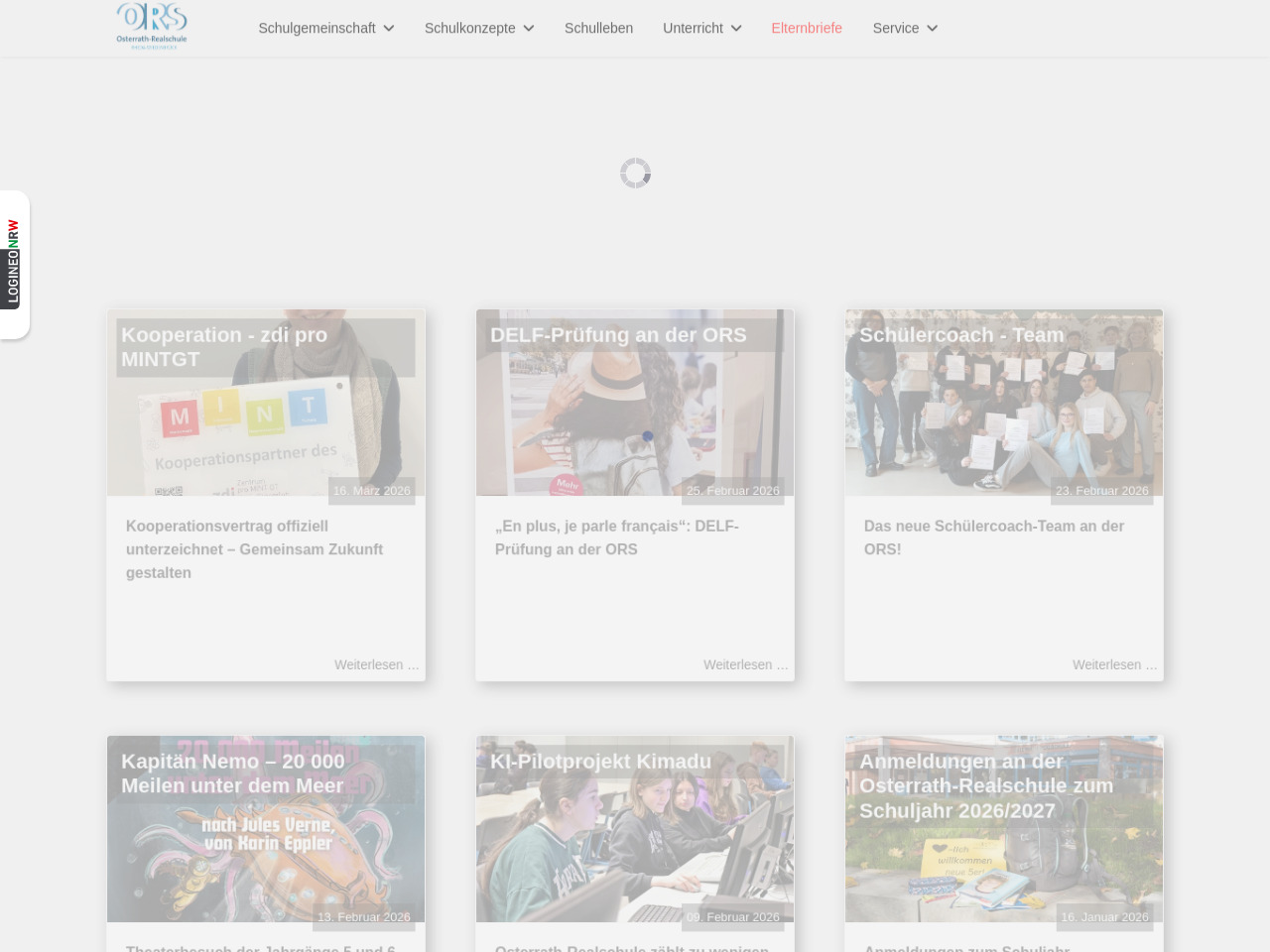This screenshot has height=952, width=1270.
Task: Click the loading spinner icon
Action: tap(635, 174)
